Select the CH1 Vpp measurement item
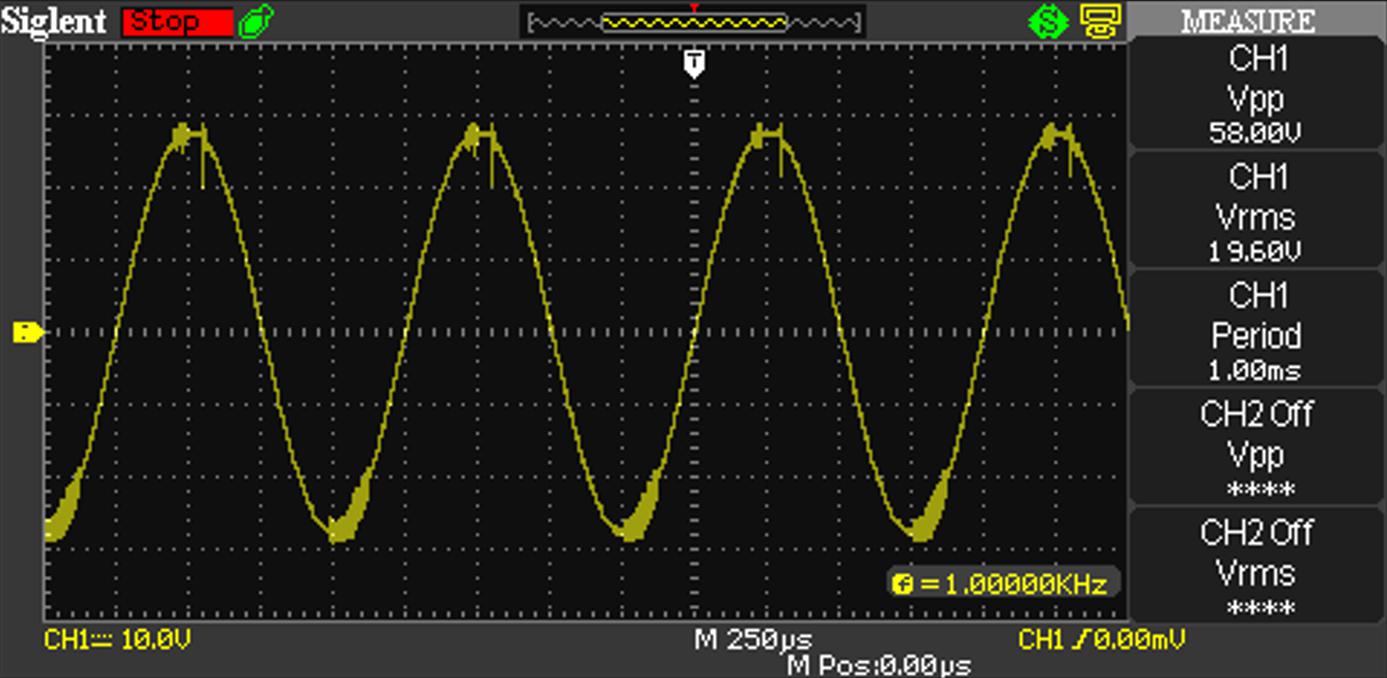 (1256, 96)
